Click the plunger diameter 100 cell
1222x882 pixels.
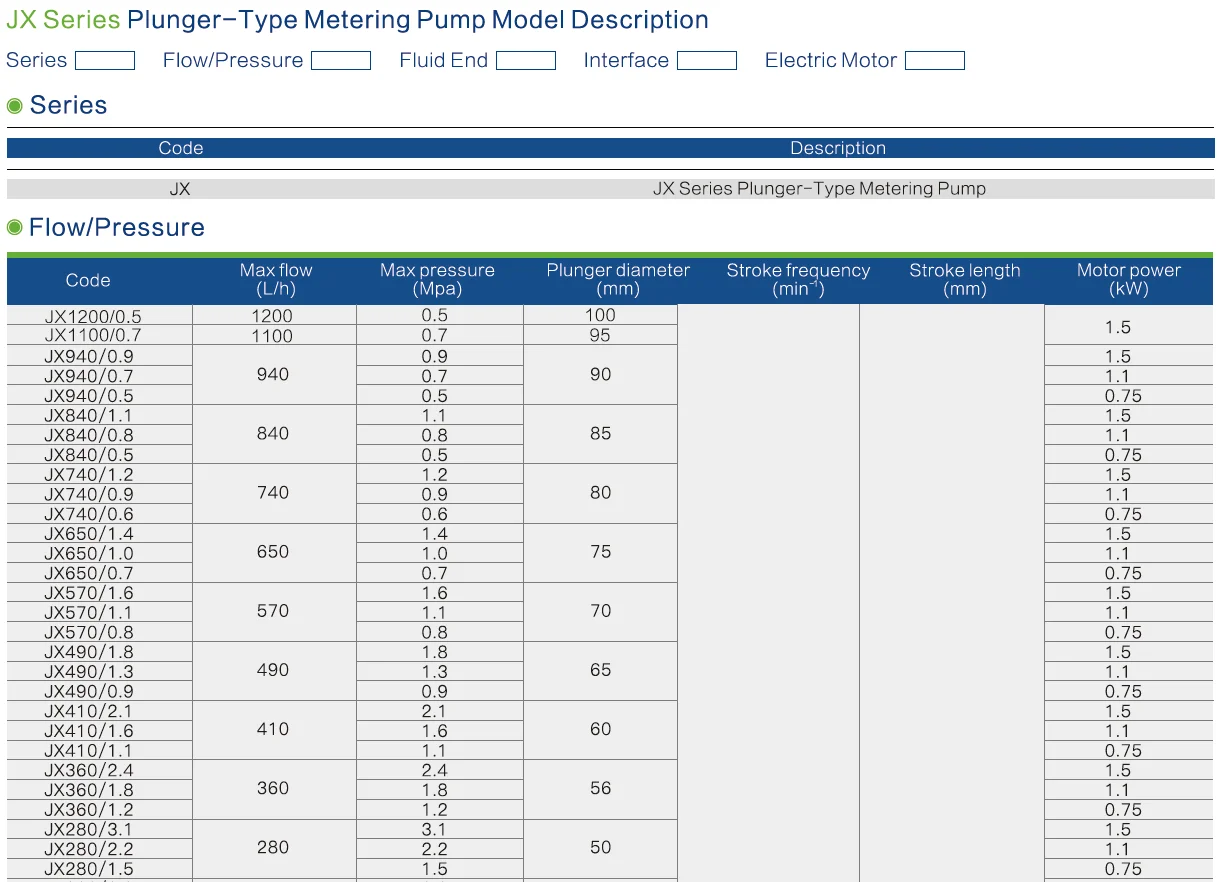coord(600,315)
